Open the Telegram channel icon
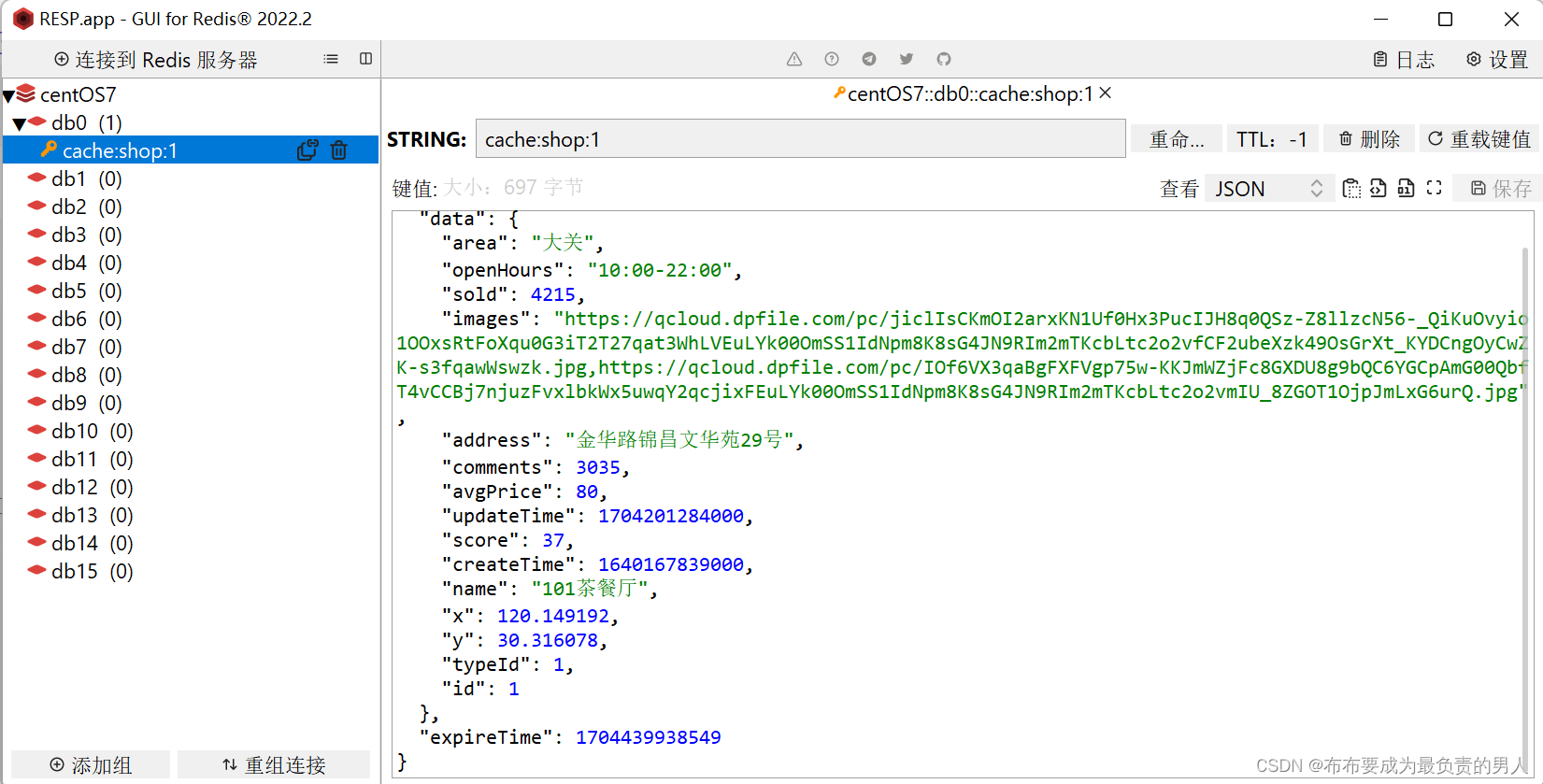 pyautogui.click(x=869, y=59)
